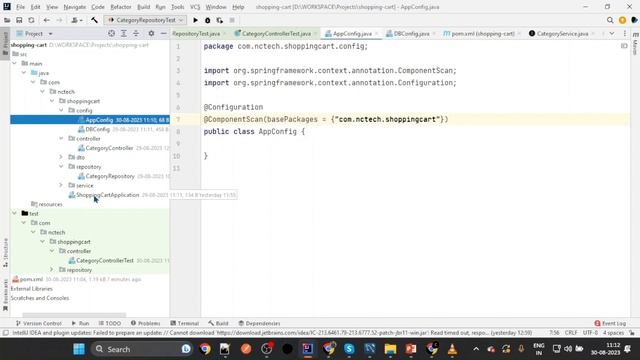
Task: Collapse the controller package under main
Action: pyautogui.click(x=61, y=138)
